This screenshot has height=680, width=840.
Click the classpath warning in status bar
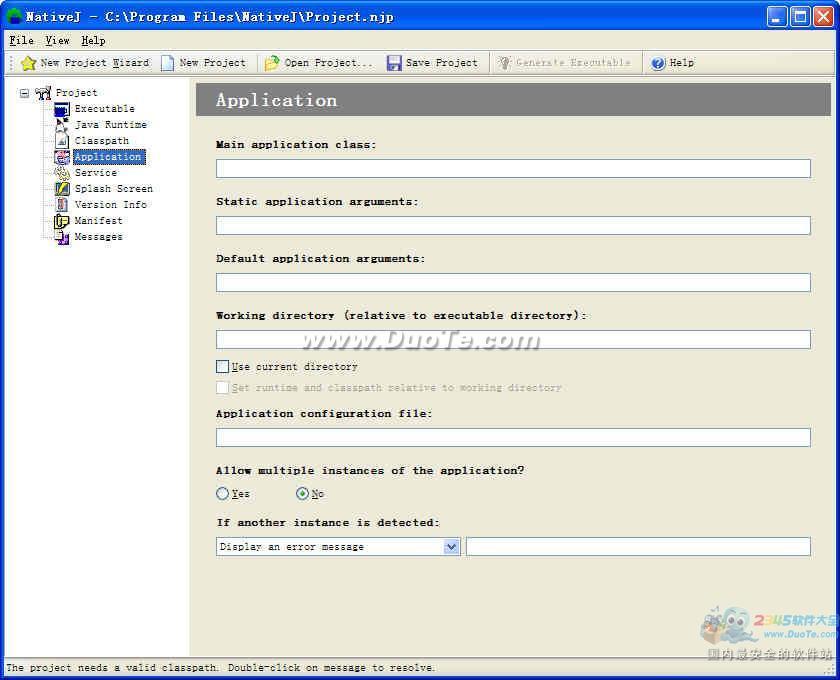pyautogui.click(x=220, y=668)
